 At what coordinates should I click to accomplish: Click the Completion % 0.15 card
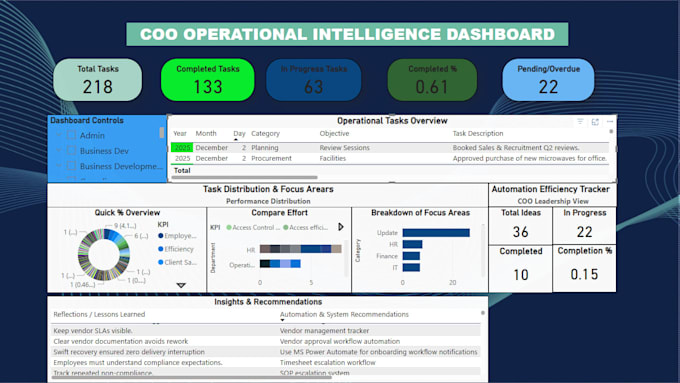tap(584, 268)
